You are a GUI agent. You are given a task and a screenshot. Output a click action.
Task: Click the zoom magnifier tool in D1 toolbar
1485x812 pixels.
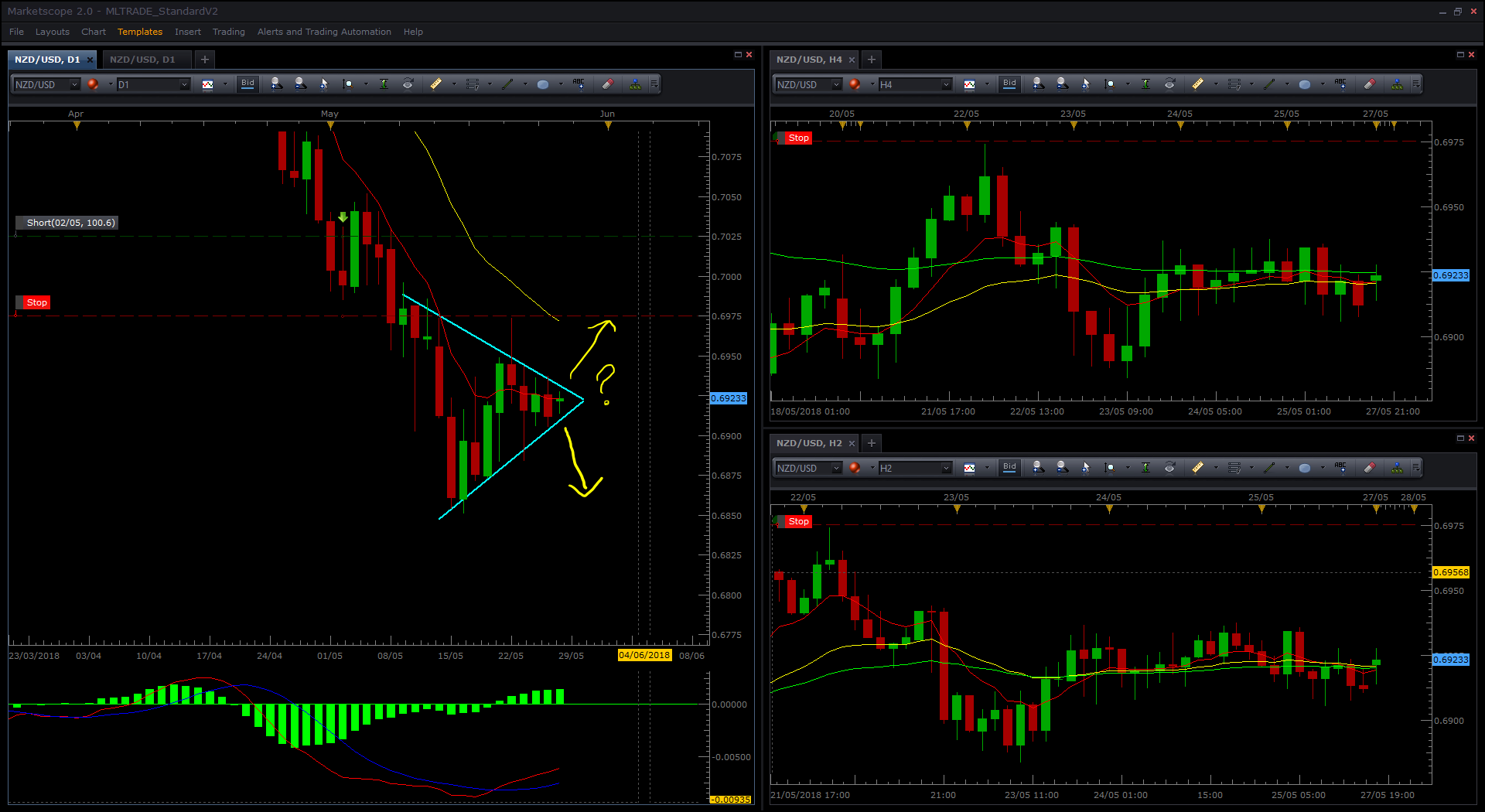point(348,84)
